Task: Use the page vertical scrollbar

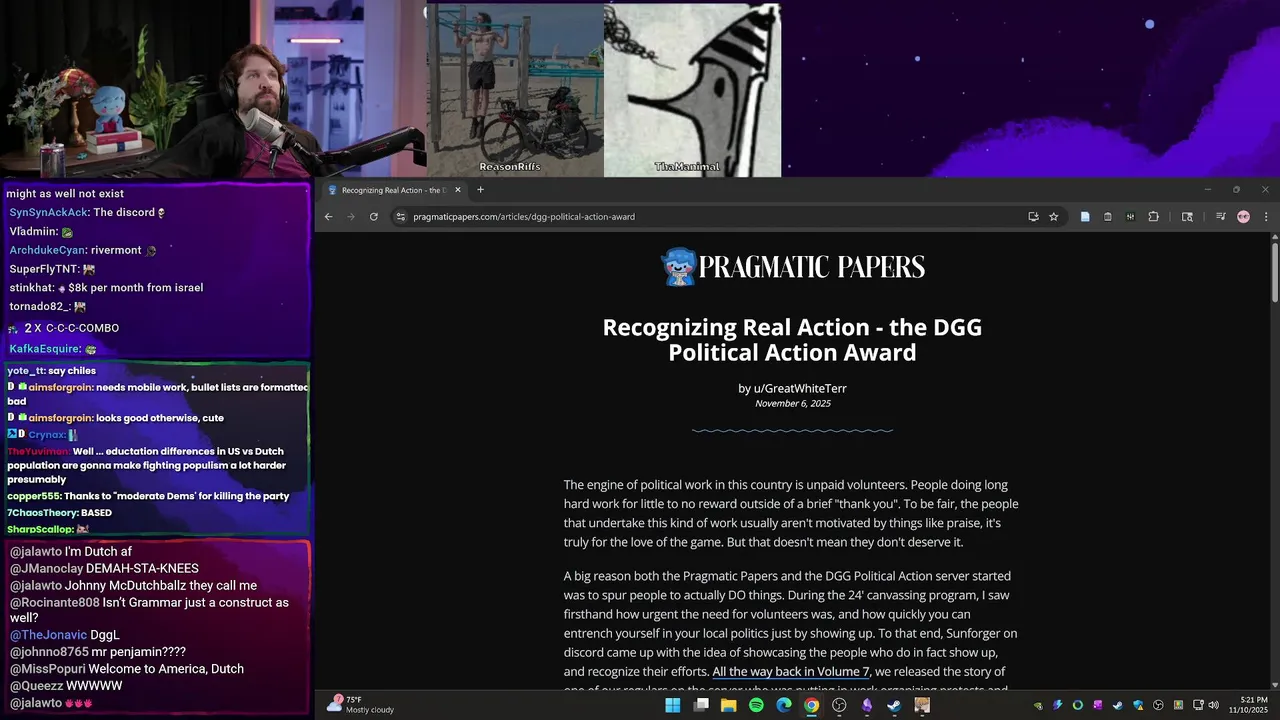Action: tap(1274, 272)
